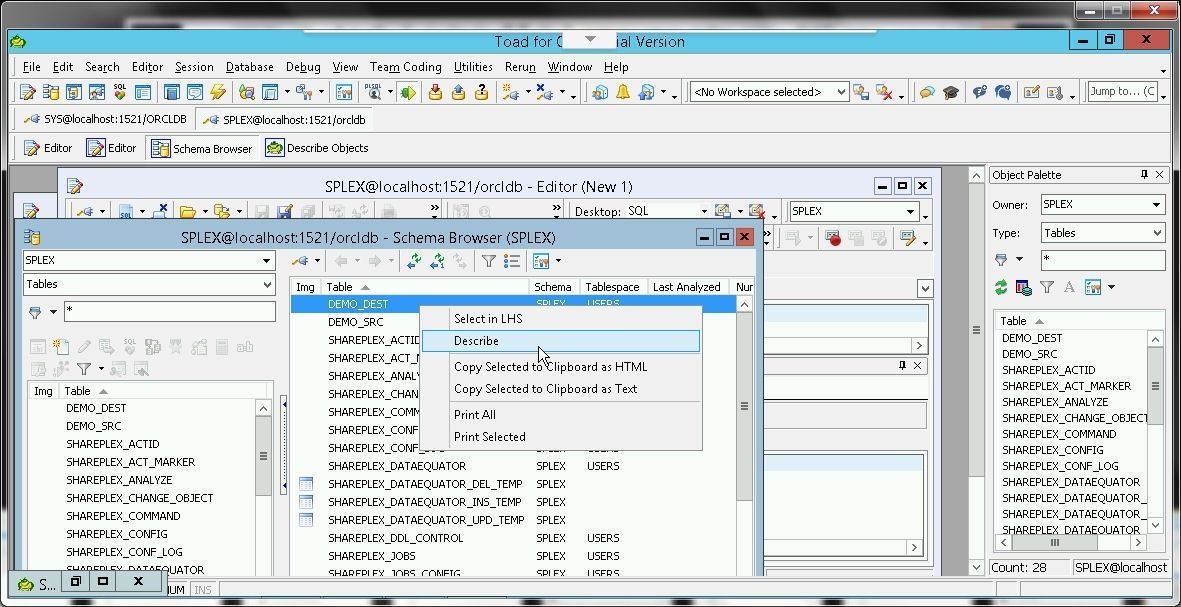This screenshot has width=1181, height=607.
Task: Open the Utilities menu
Action: point(473,67)
